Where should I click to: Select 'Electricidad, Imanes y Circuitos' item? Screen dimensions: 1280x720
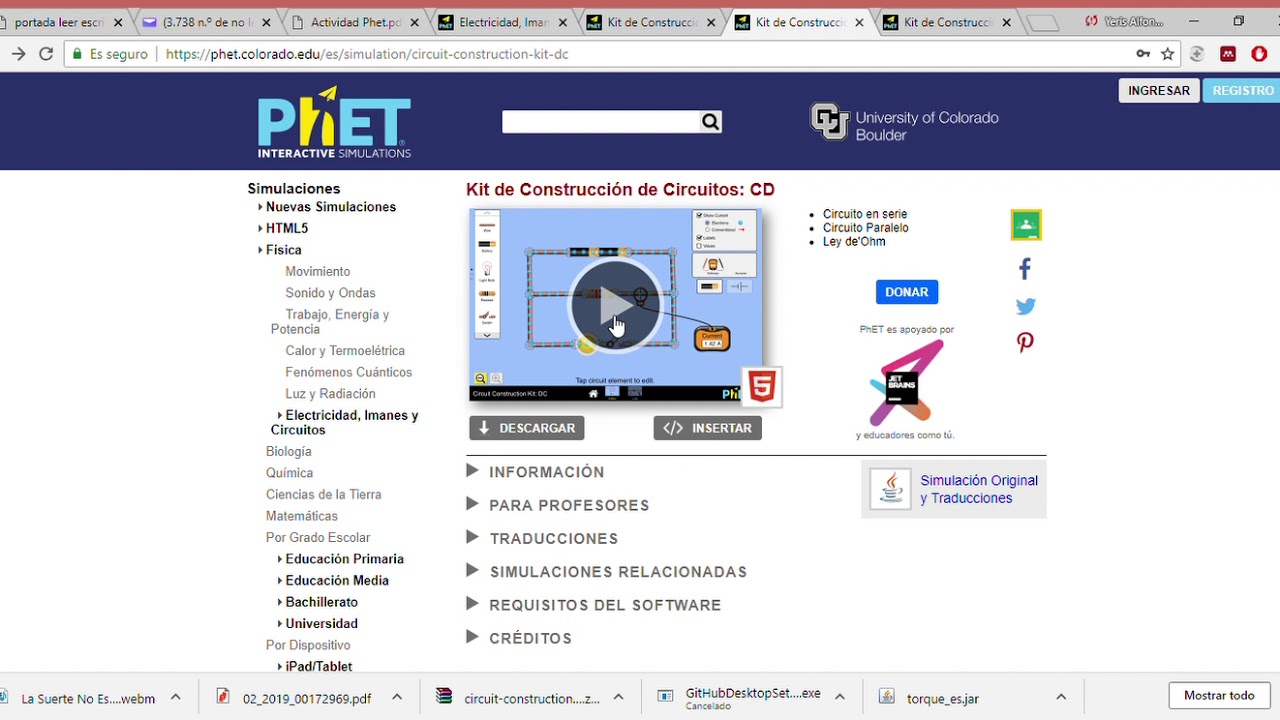pos(345,422)
